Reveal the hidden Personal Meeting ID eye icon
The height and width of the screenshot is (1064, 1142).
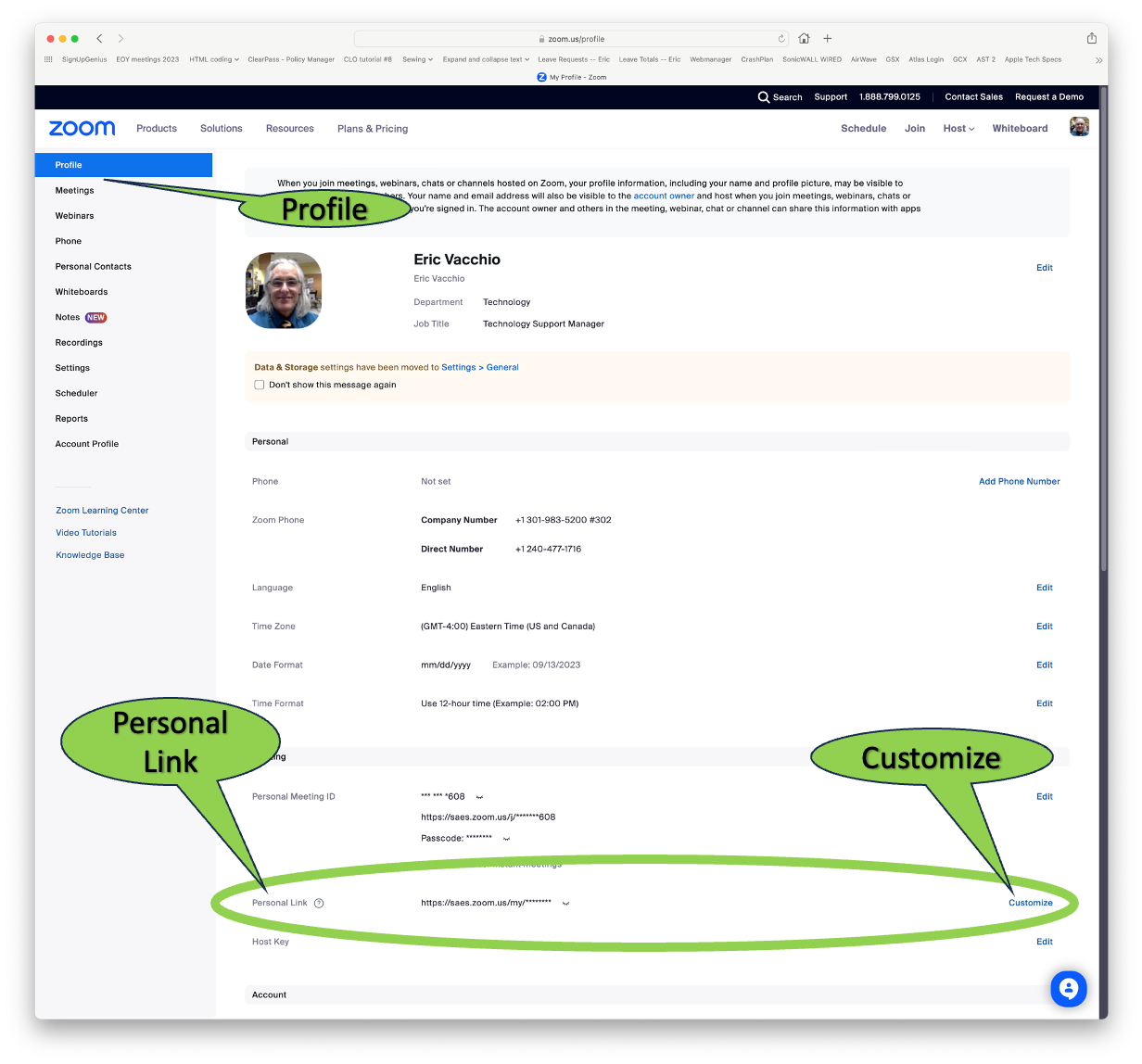click(x=479, y=797)
